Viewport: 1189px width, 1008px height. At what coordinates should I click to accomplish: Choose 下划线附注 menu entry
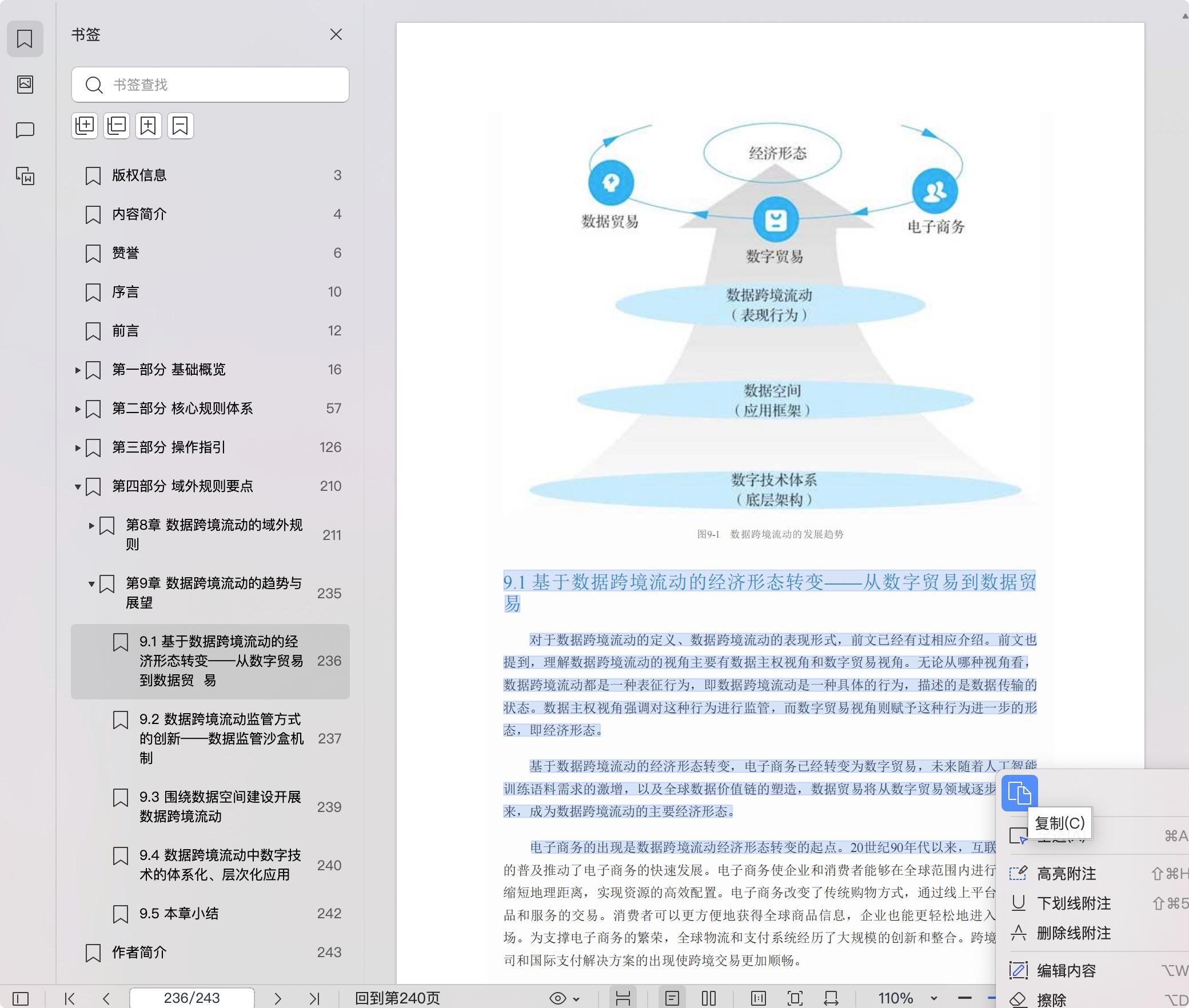click(1074, 903)
